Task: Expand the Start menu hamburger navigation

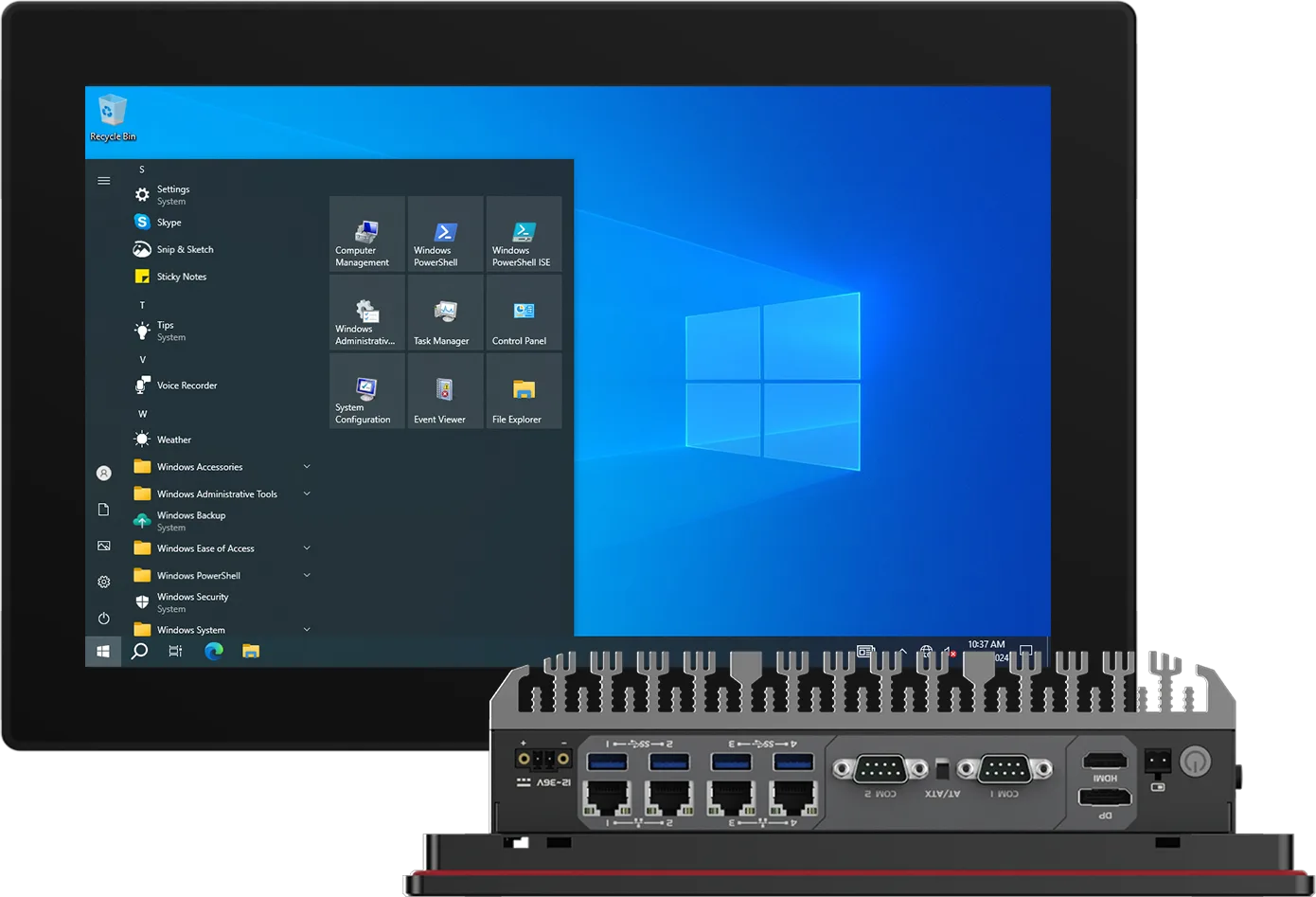Action: pyautogui.click(x=104, y=181)
